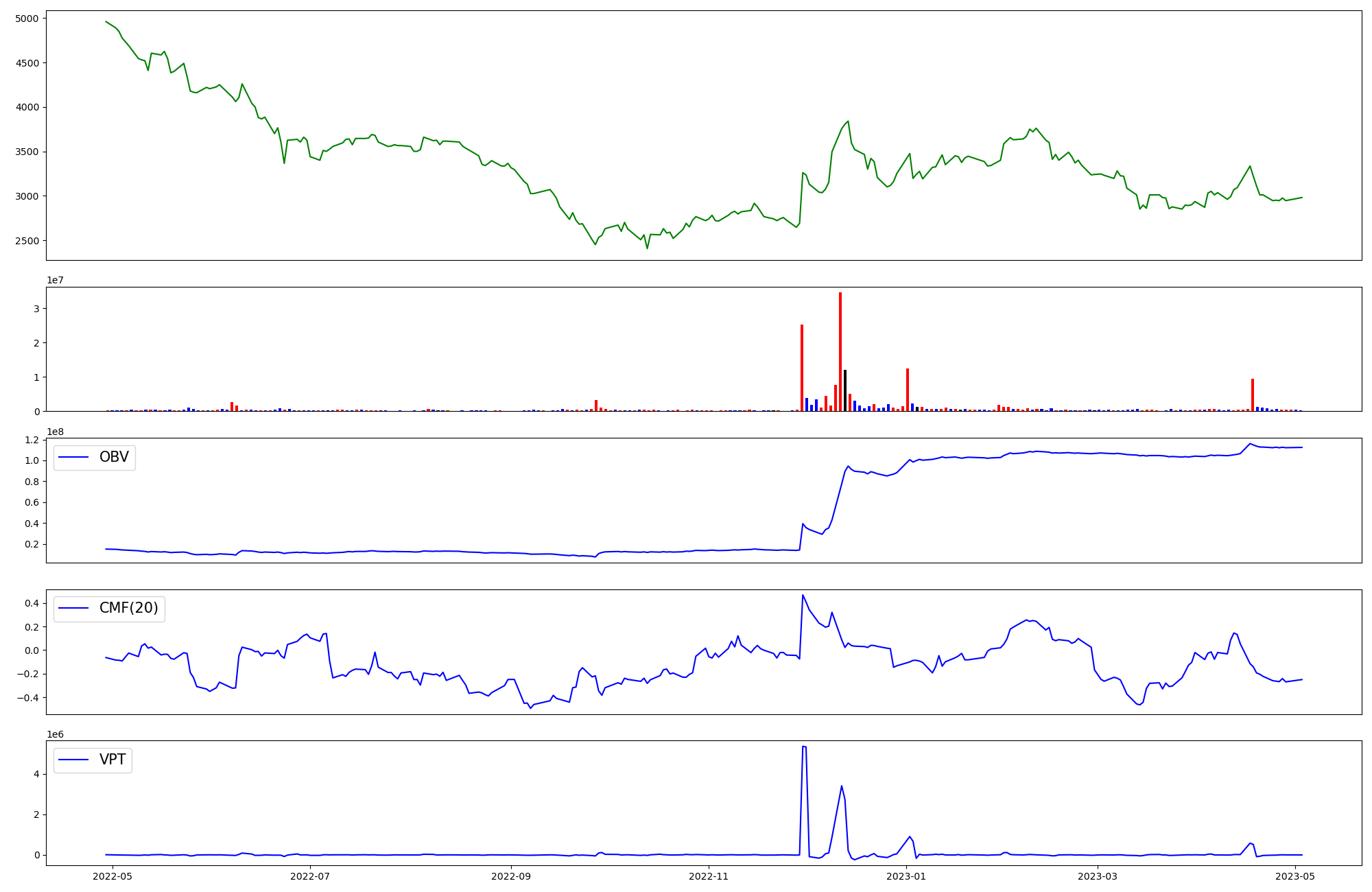Click the 5000 price axis tick label

[27, 19]
